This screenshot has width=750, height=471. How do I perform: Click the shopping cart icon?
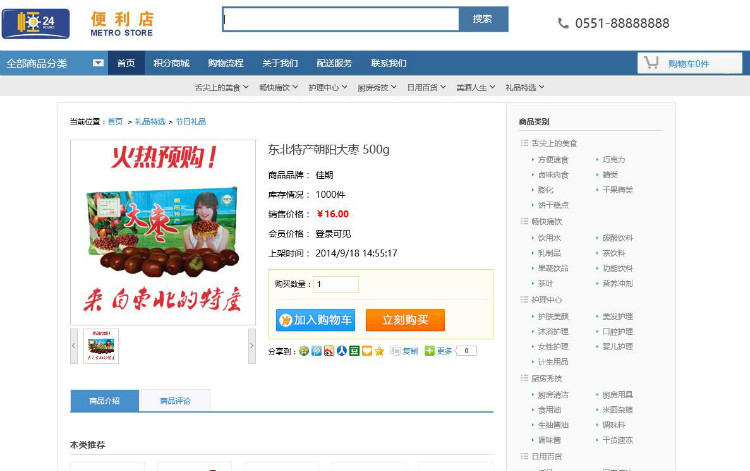point(651,63)
